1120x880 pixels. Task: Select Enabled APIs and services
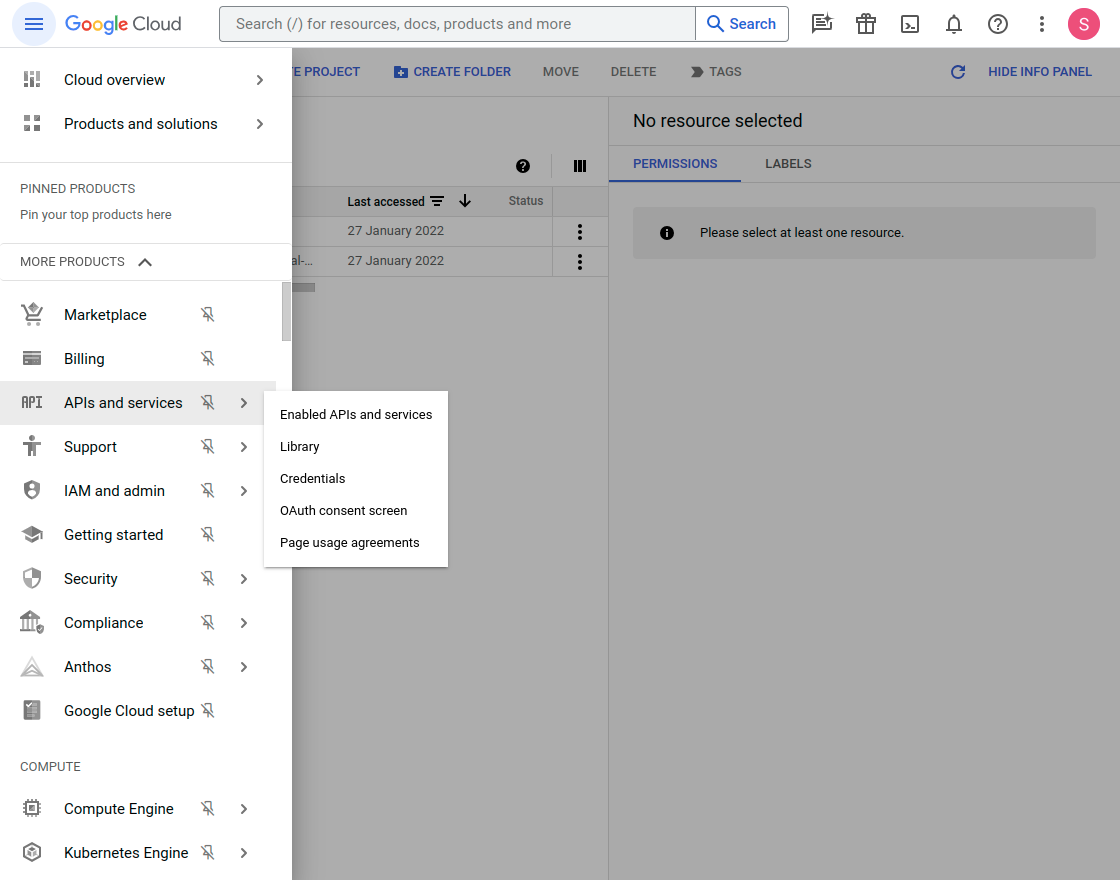pyautogui.click(x=356, y=414)
